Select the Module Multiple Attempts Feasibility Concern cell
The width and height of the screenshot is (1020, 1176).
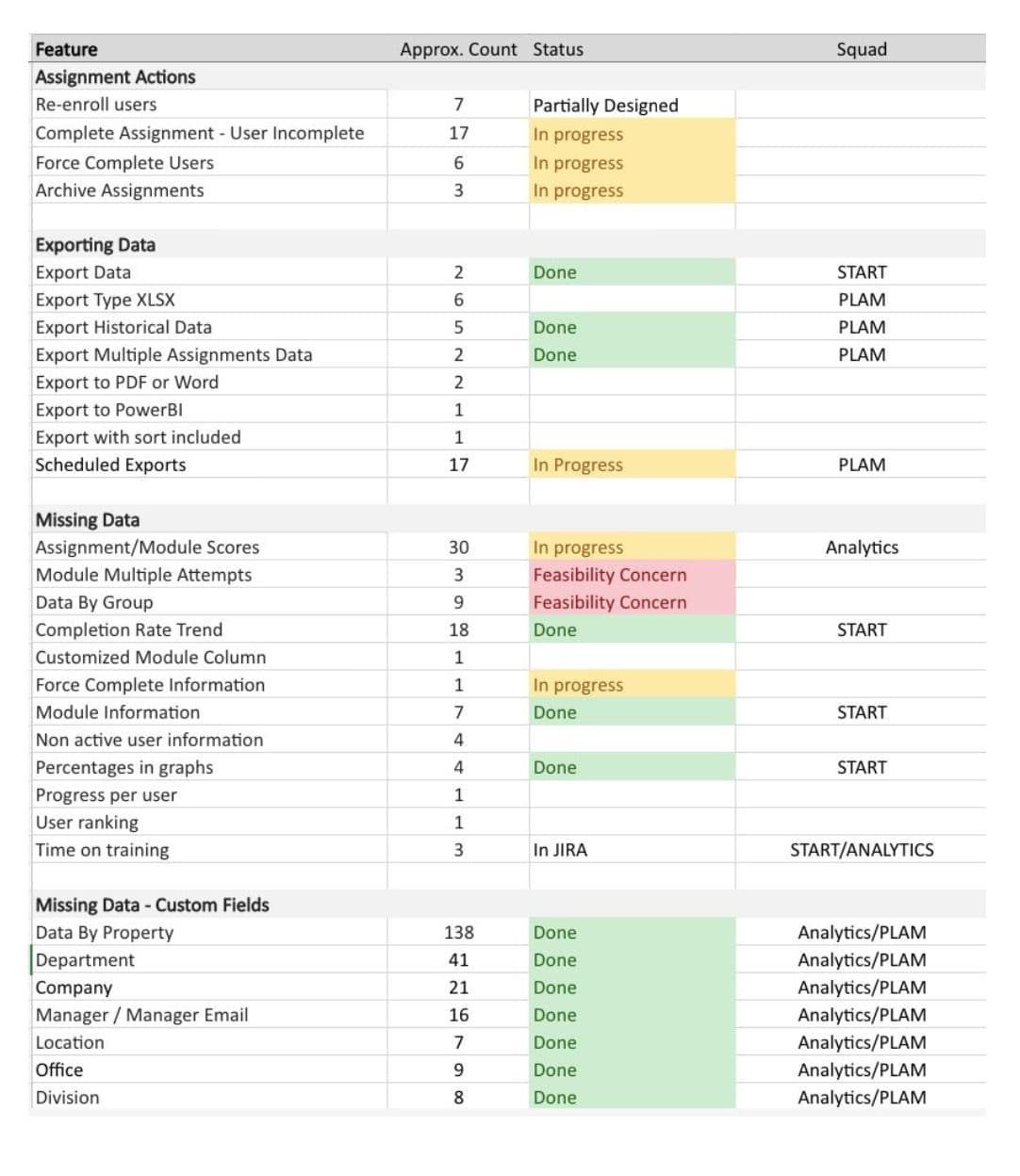[x=633, y=575]
